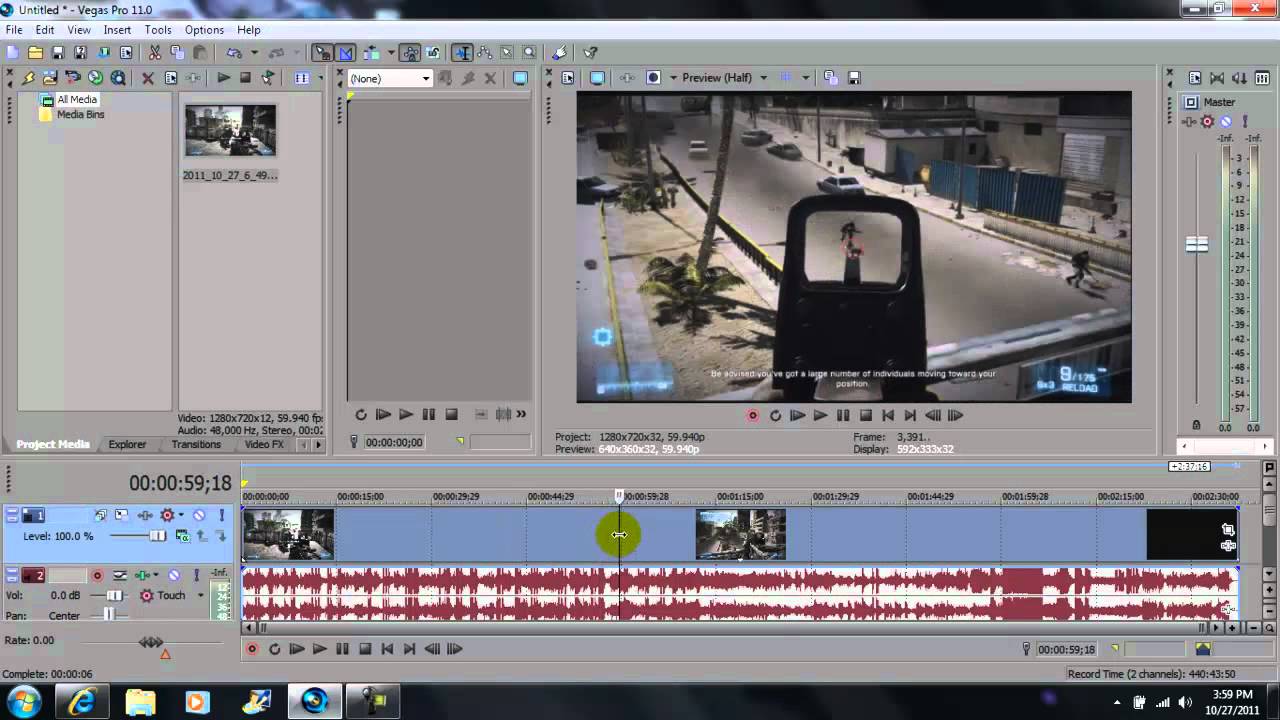
Task: Open the Options menu
Action: point(204,30)
